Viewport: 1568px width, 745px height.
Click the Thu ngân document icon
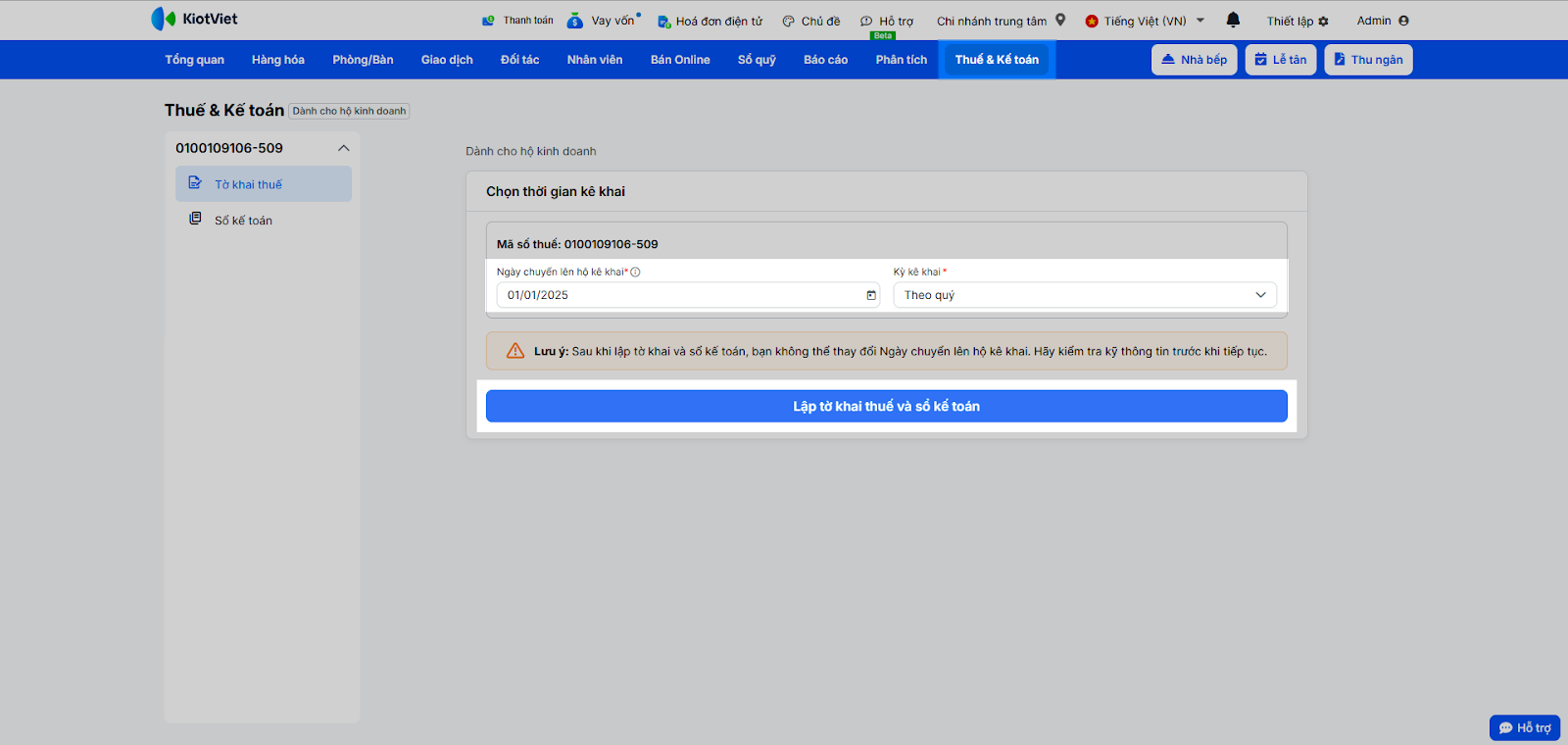(x=1340, y=60)
